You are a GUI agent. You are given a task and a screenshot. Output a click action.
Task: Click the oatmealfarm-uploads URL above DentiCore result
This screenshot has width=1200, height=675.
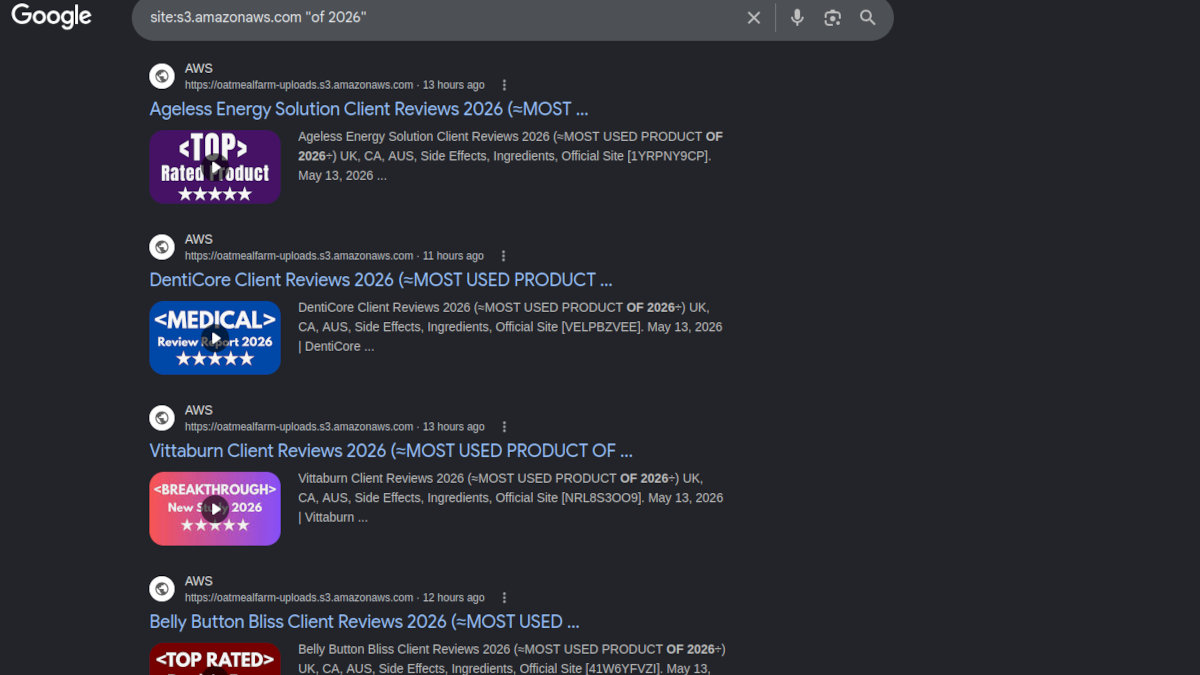click(x=299, y=256)
